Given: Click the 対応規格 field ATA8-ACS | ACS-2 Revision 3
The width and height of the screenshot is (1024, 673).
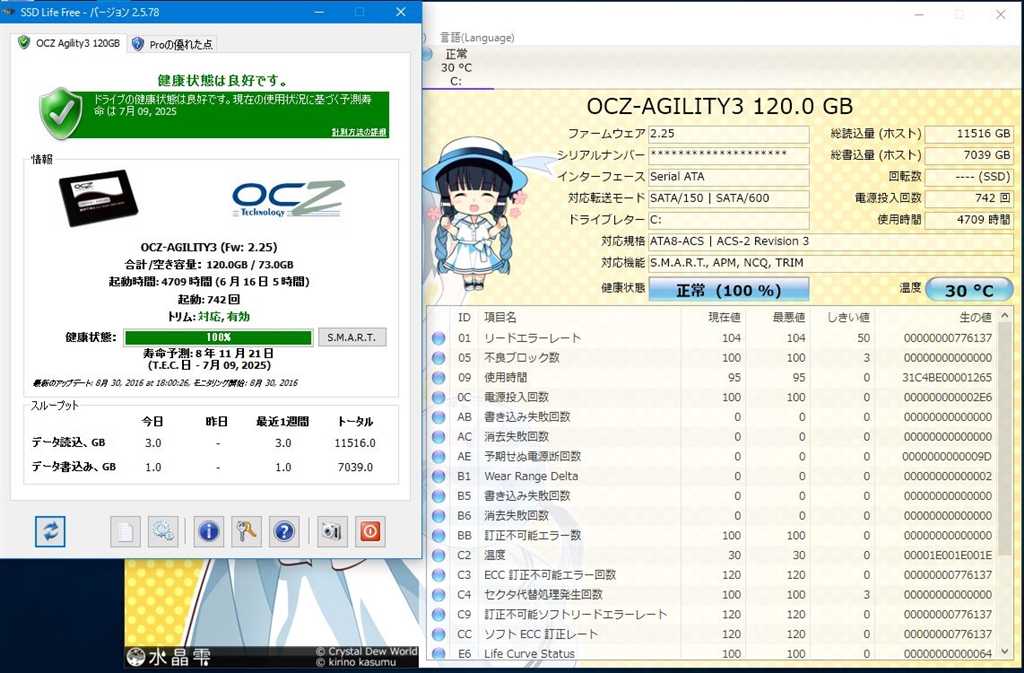Looking at the screenshot, I should 831,242.
